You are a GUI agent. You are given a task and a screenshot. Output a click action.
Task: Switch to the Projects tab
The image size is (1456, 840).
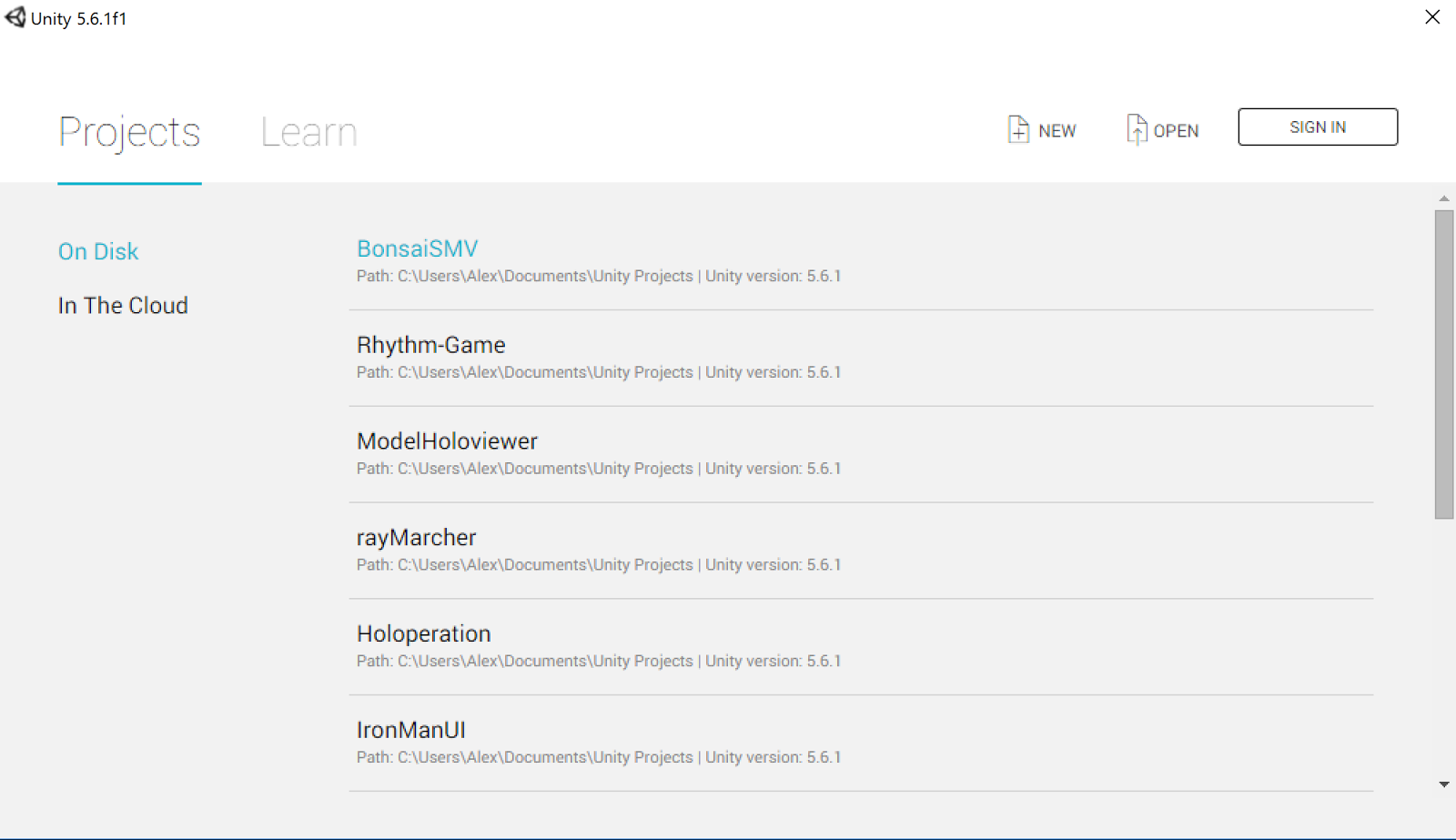pos(129,133)
